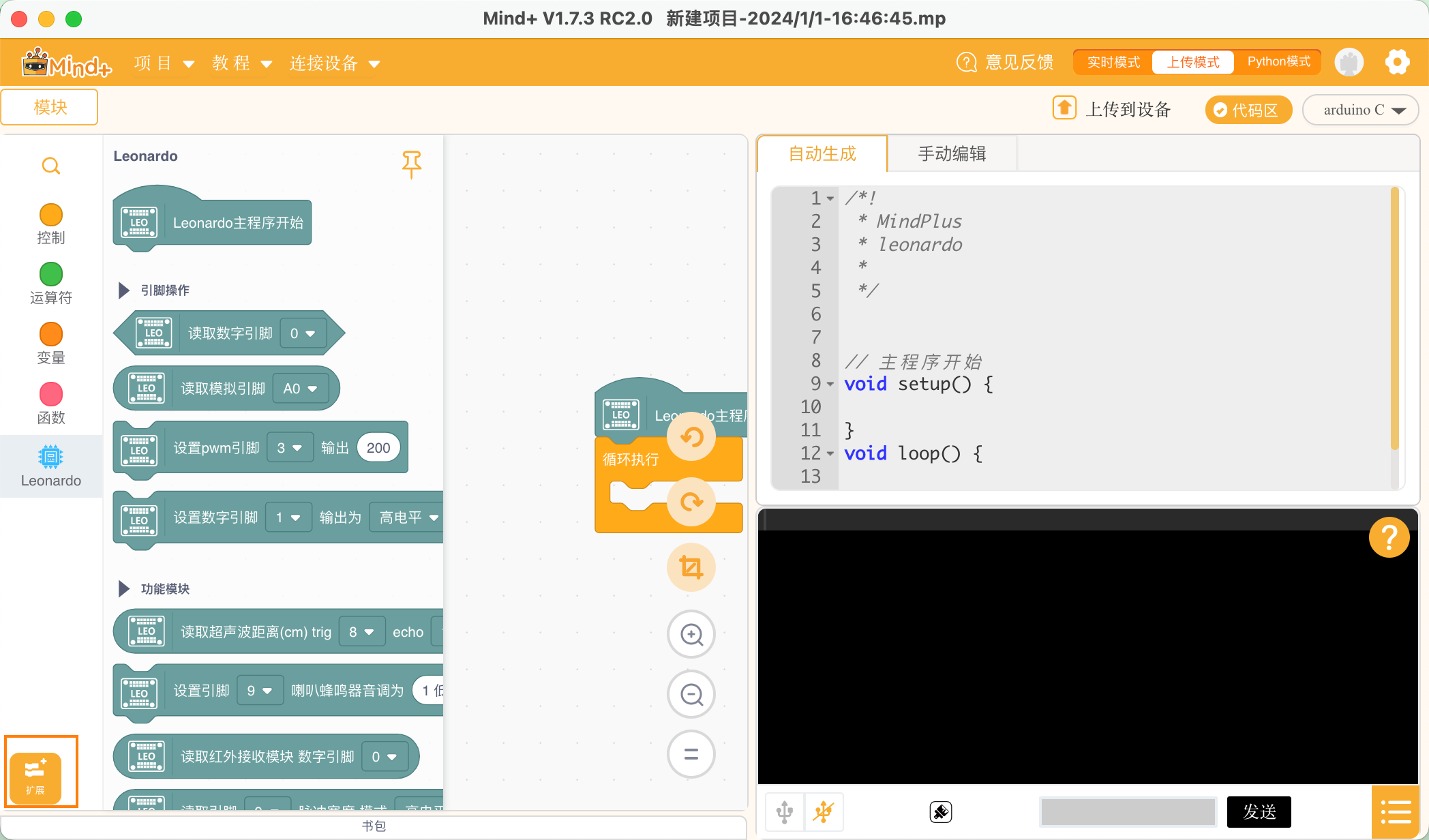1429x840 pixels.
Task: Zoom in on the workspace canvas
Action: pos(691,634)
